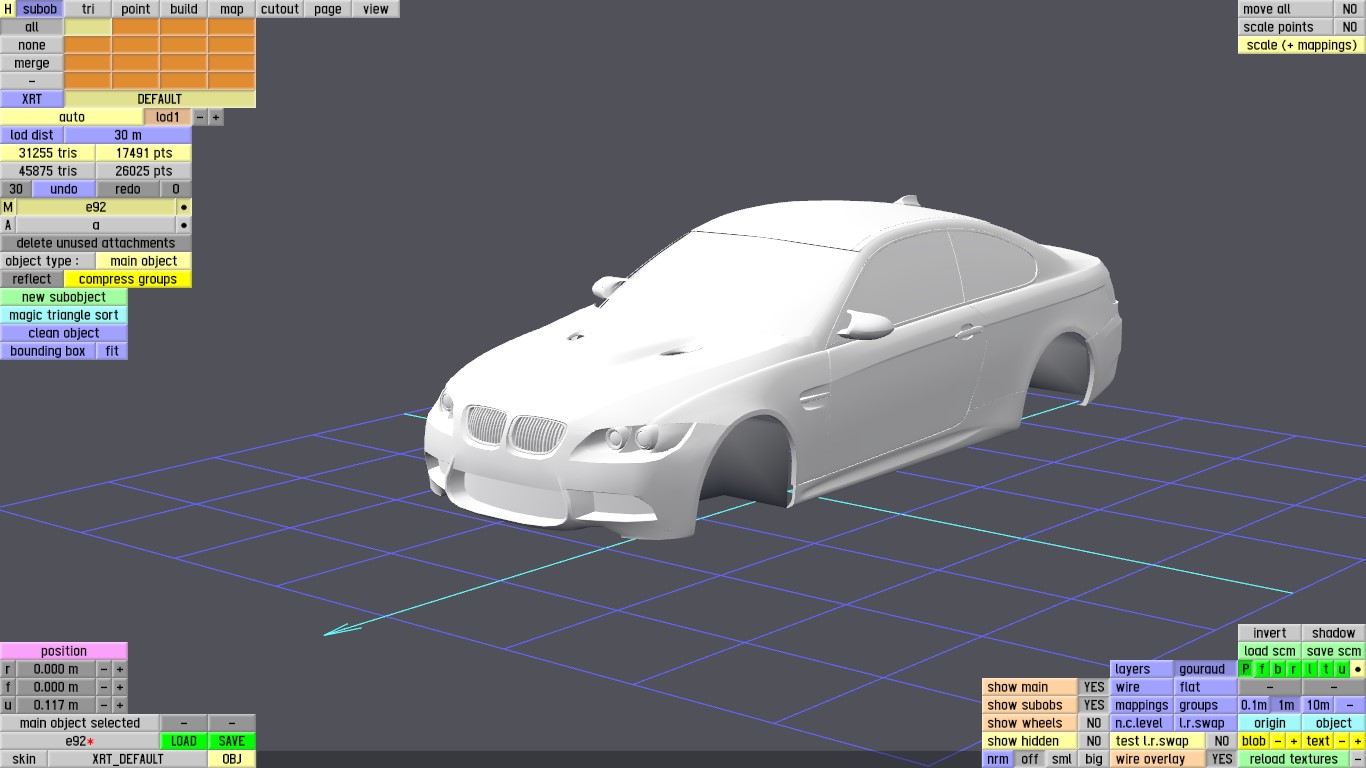Image resolution: width=1366 pixels, height=768 pixels.
Task: Click the lod1 level selector
Action: pyautogui.click(x=168, y=117)
